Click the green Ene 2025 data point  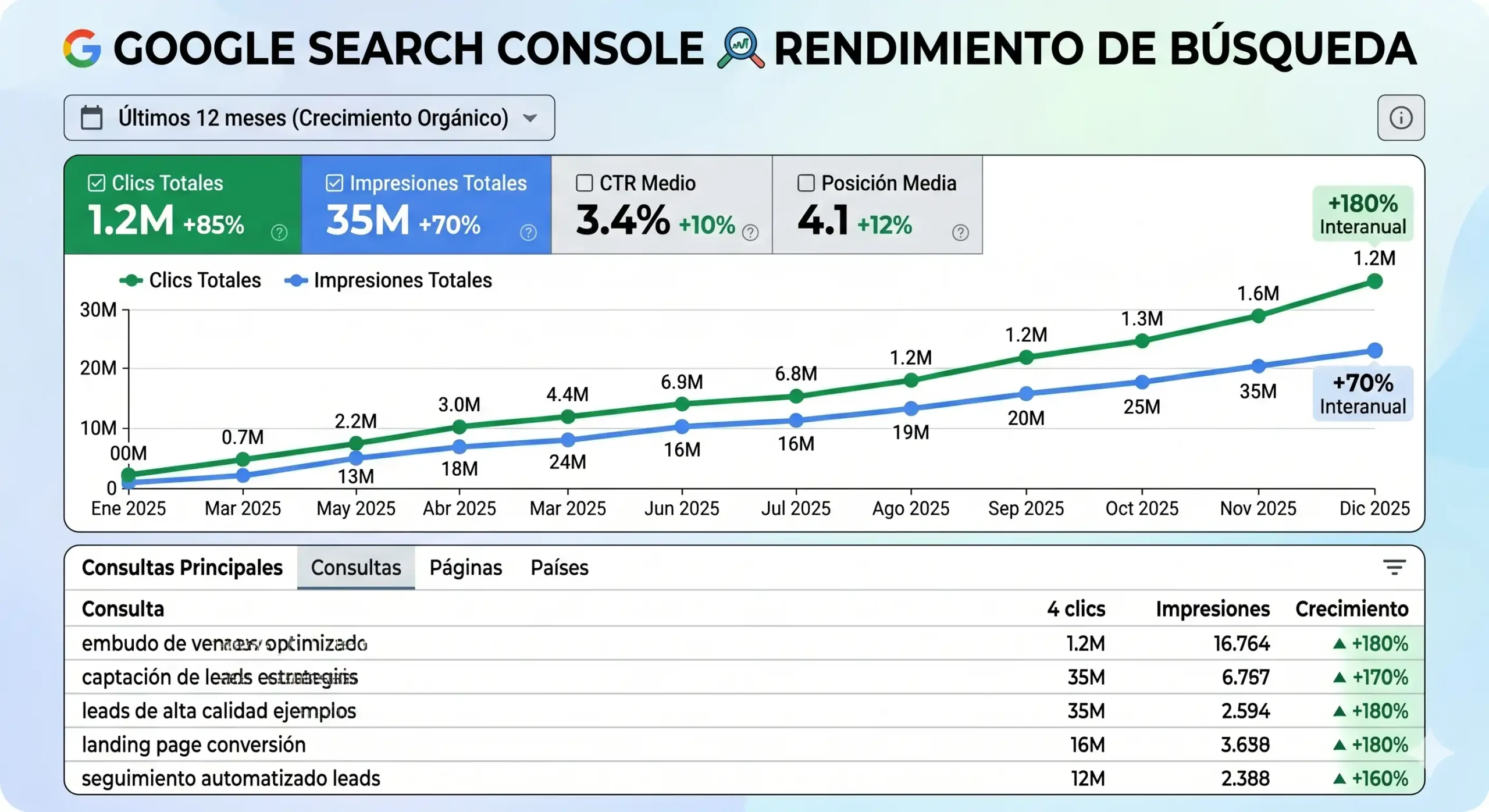(x=129, y=475)
